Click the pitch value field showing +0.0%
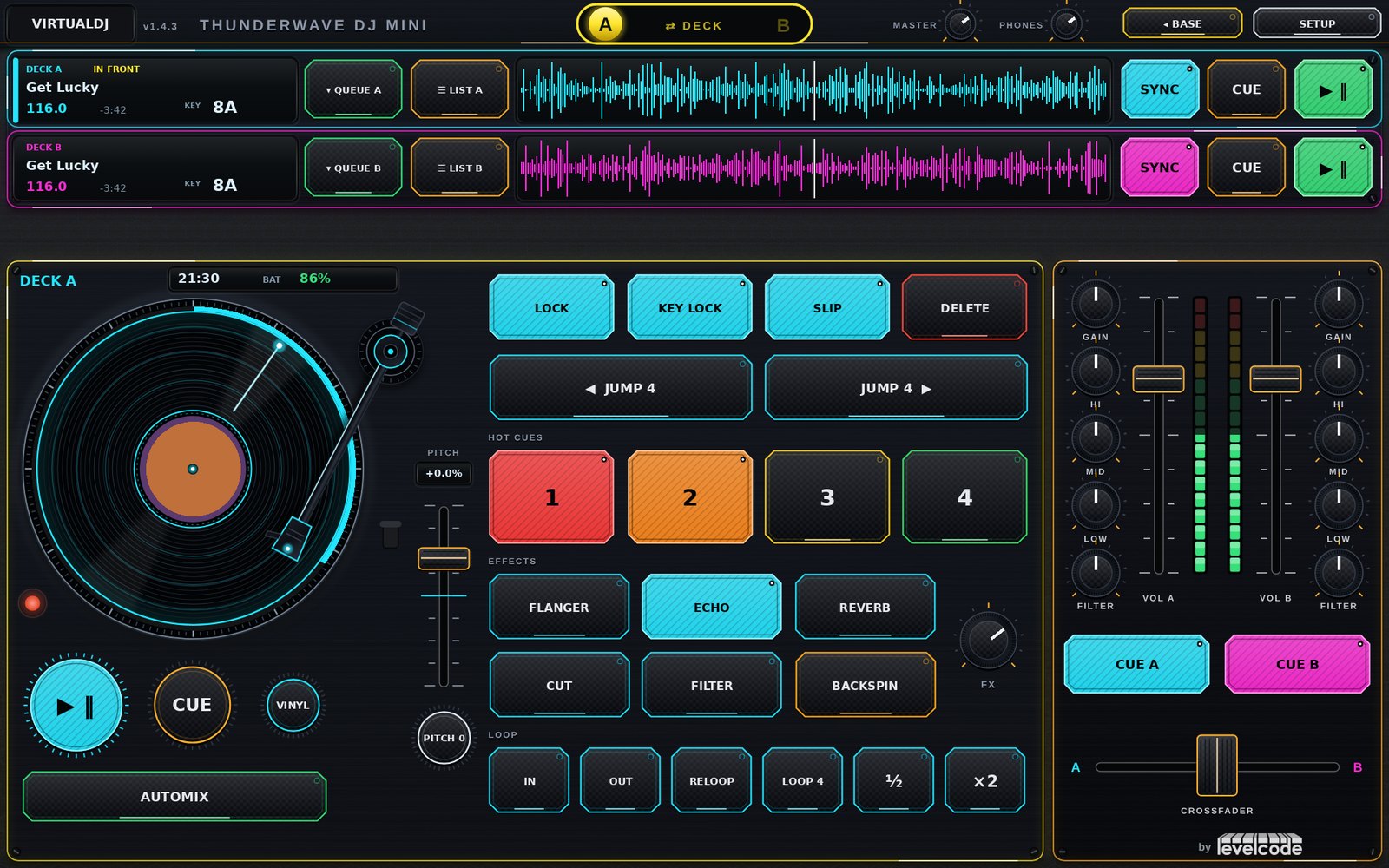Screen dimensions: 1389x868 click(x=444, y=473)
